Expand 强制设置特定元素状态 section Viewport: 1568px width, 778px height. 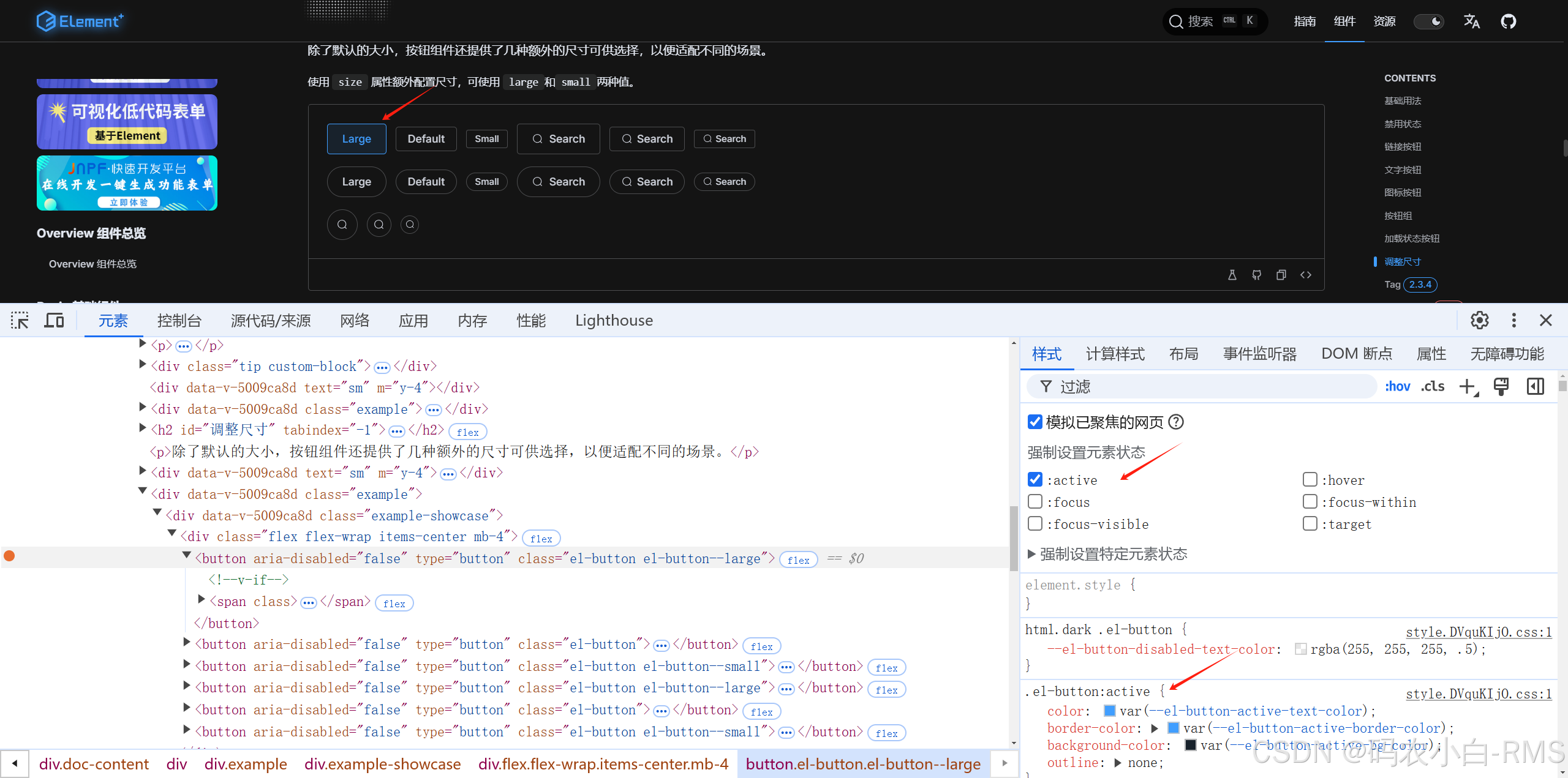pos(1032,554)
